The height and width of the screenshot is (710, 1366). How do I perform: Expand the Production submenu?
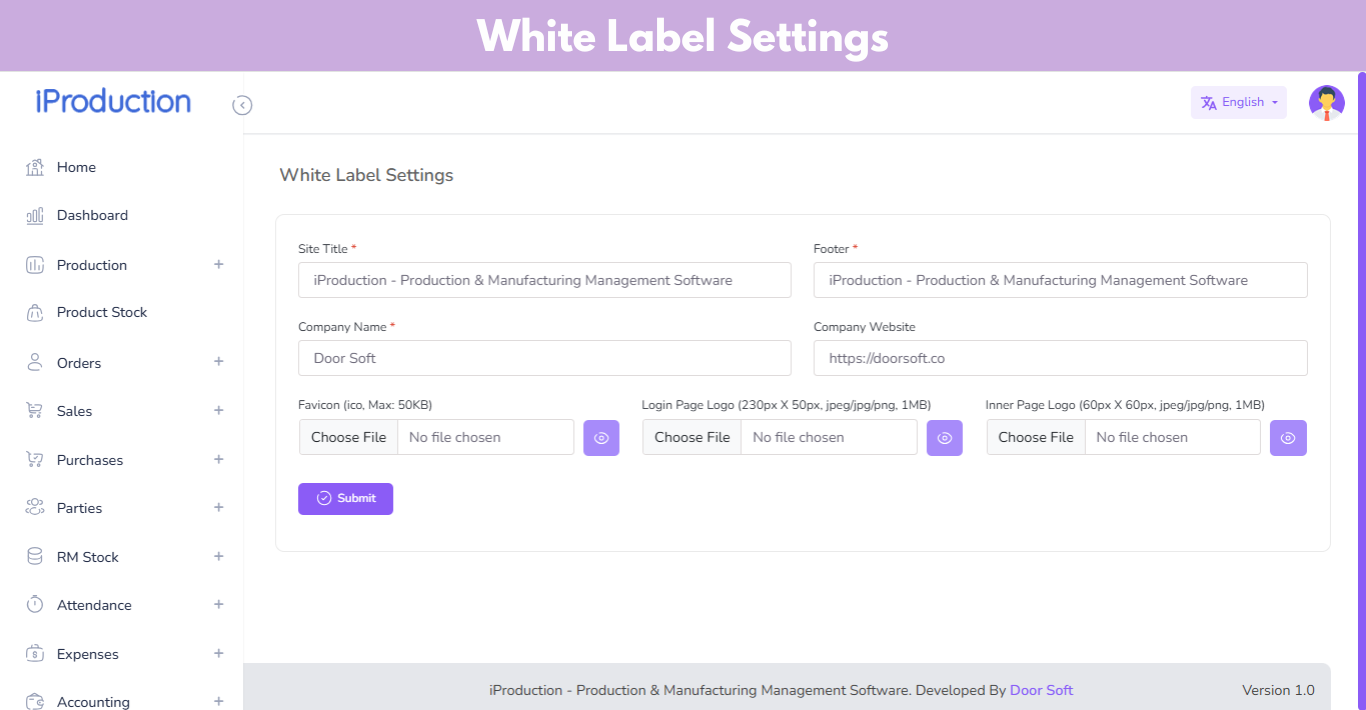click(x=219, y=265)
